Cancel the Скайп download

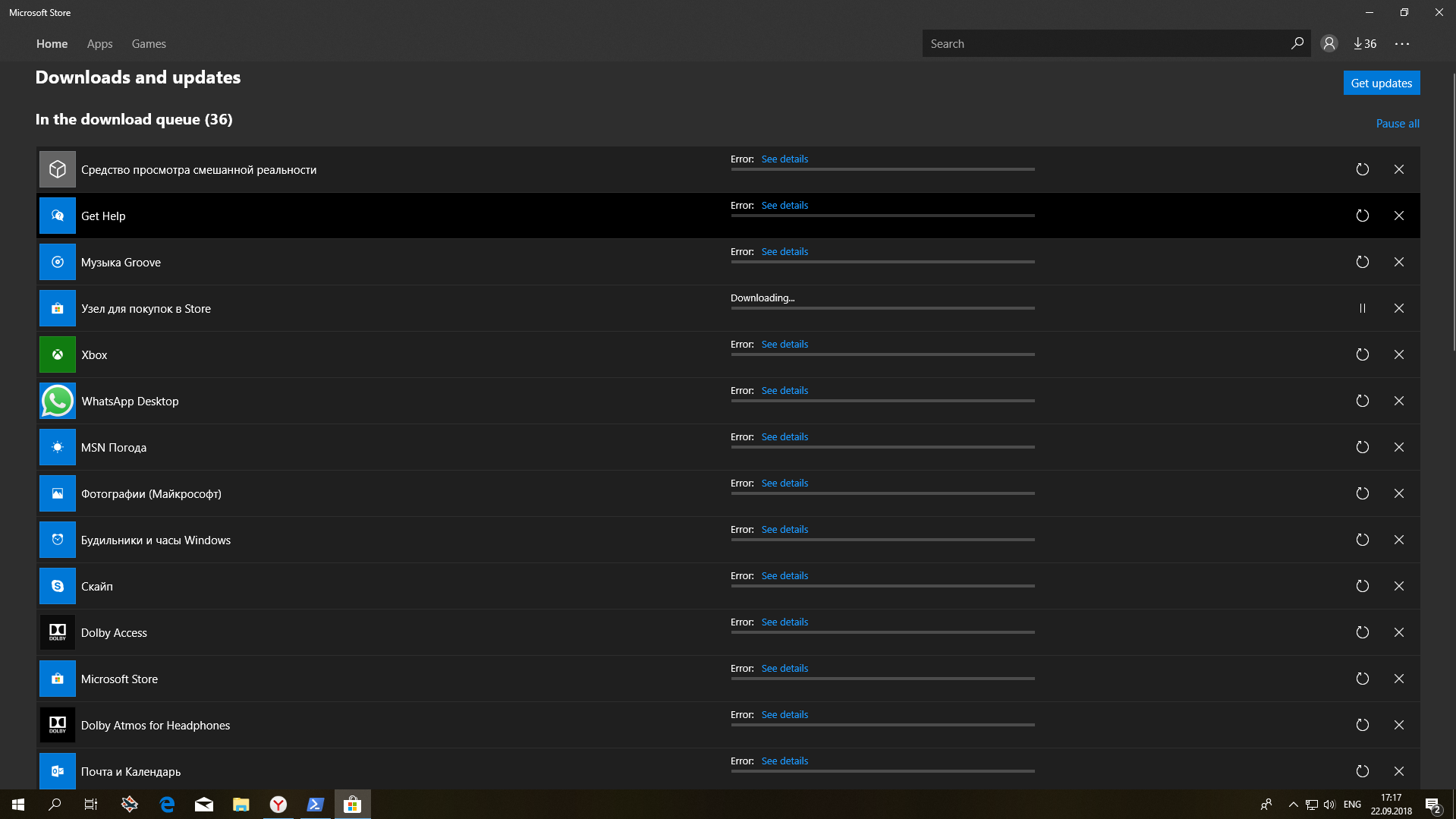(1398, 586)
